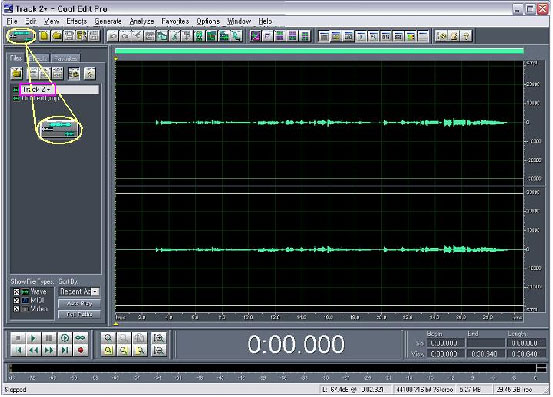Screen dimensions: 553x397
Task: Click the floppy disk Save toolbar icon
Action: [69, 36]
